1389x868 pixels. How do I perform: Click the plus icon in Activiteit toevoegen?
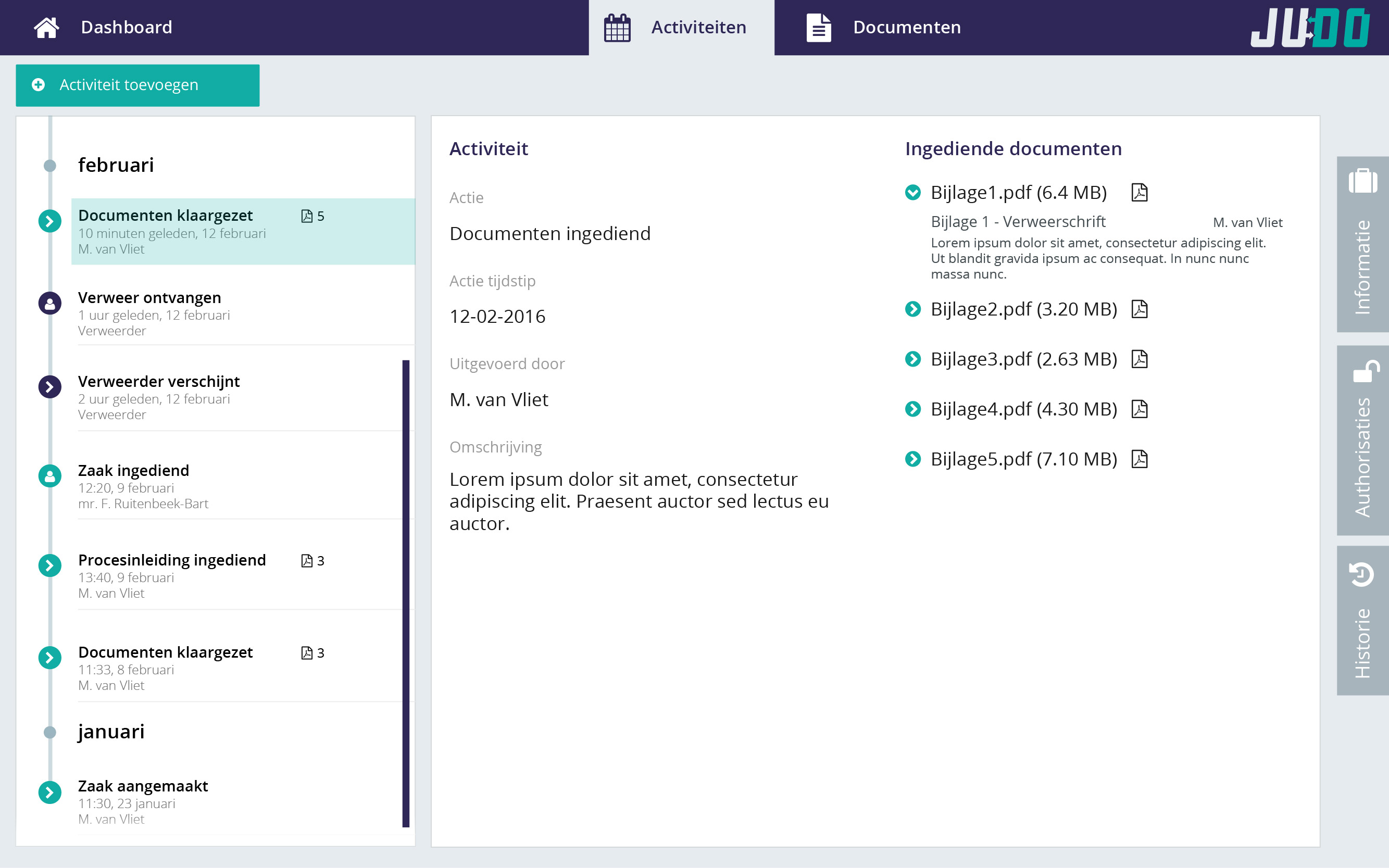point(39,85)
